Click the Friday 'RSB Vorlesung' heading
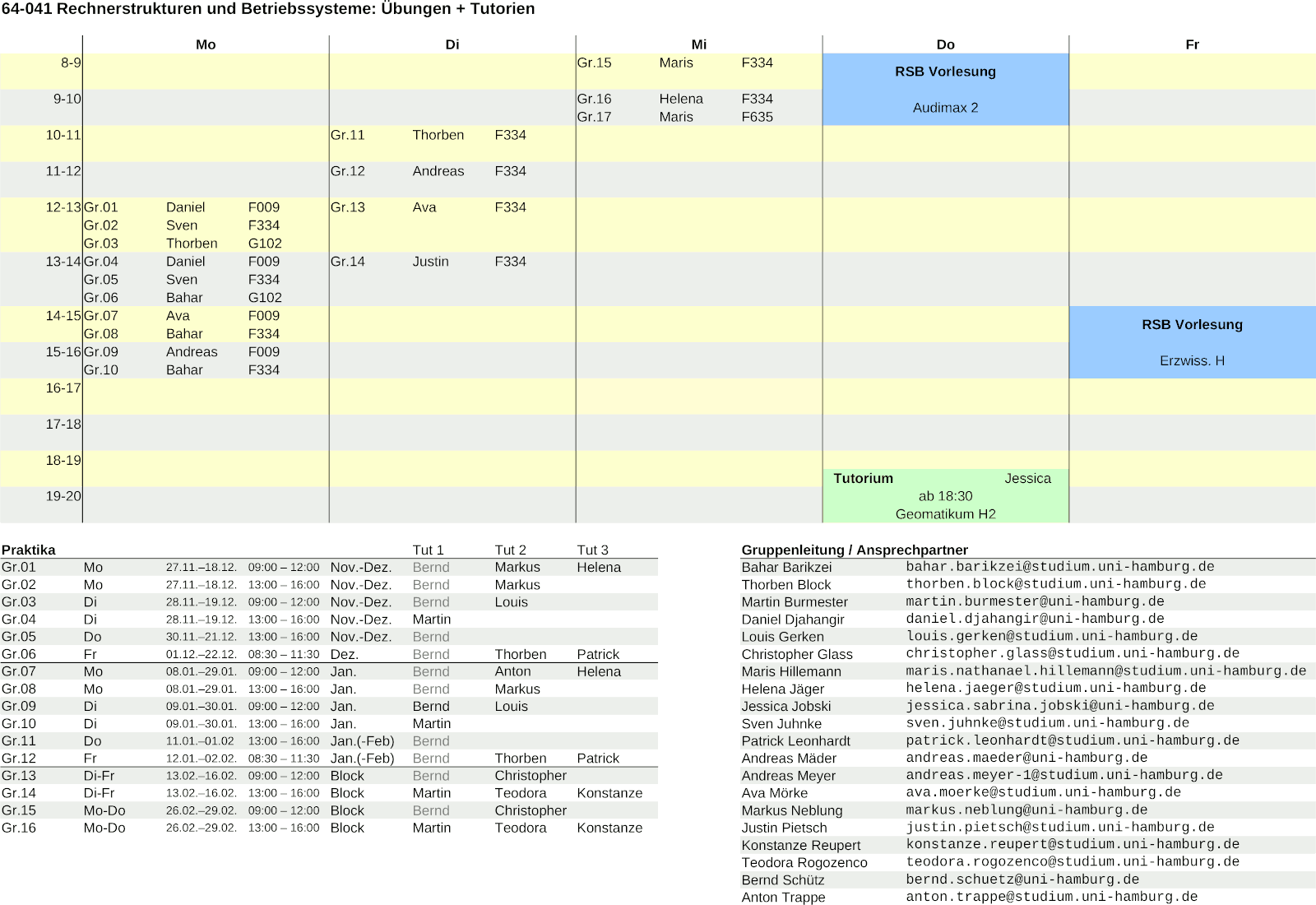 (x=1193, y=325)
